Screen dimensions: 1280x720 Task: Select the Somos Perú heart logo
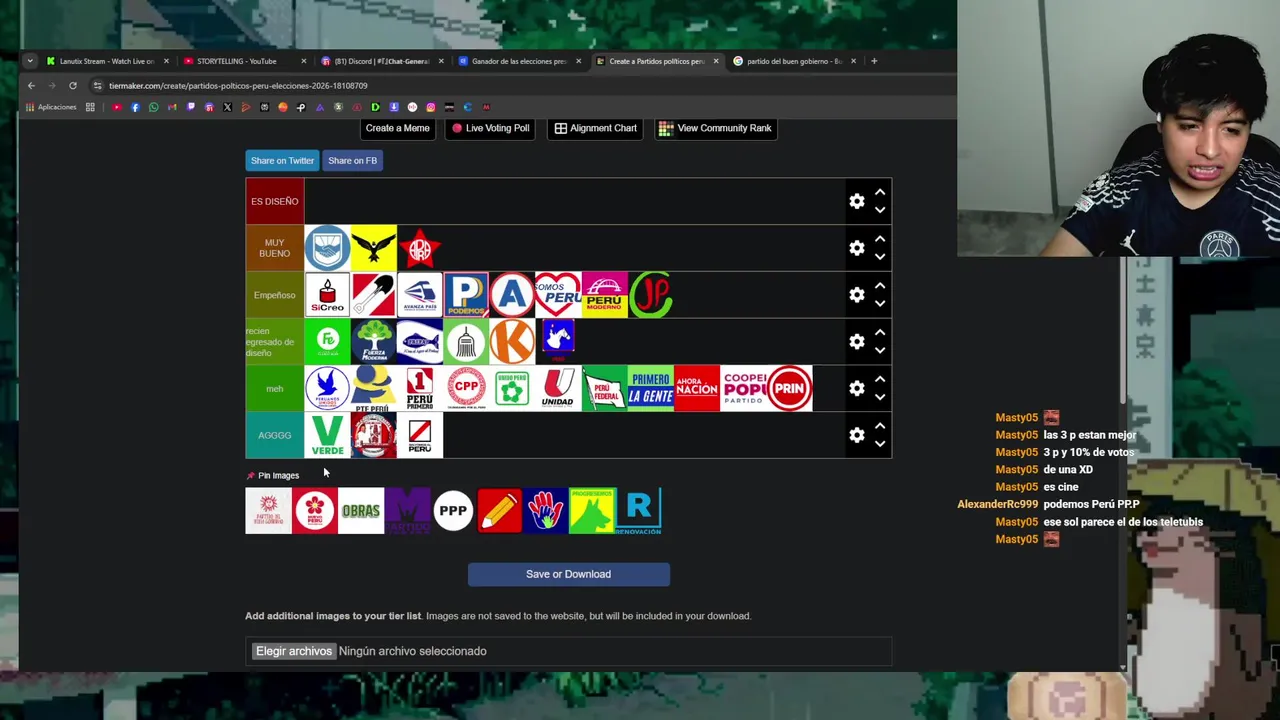(x=558, y=295)
